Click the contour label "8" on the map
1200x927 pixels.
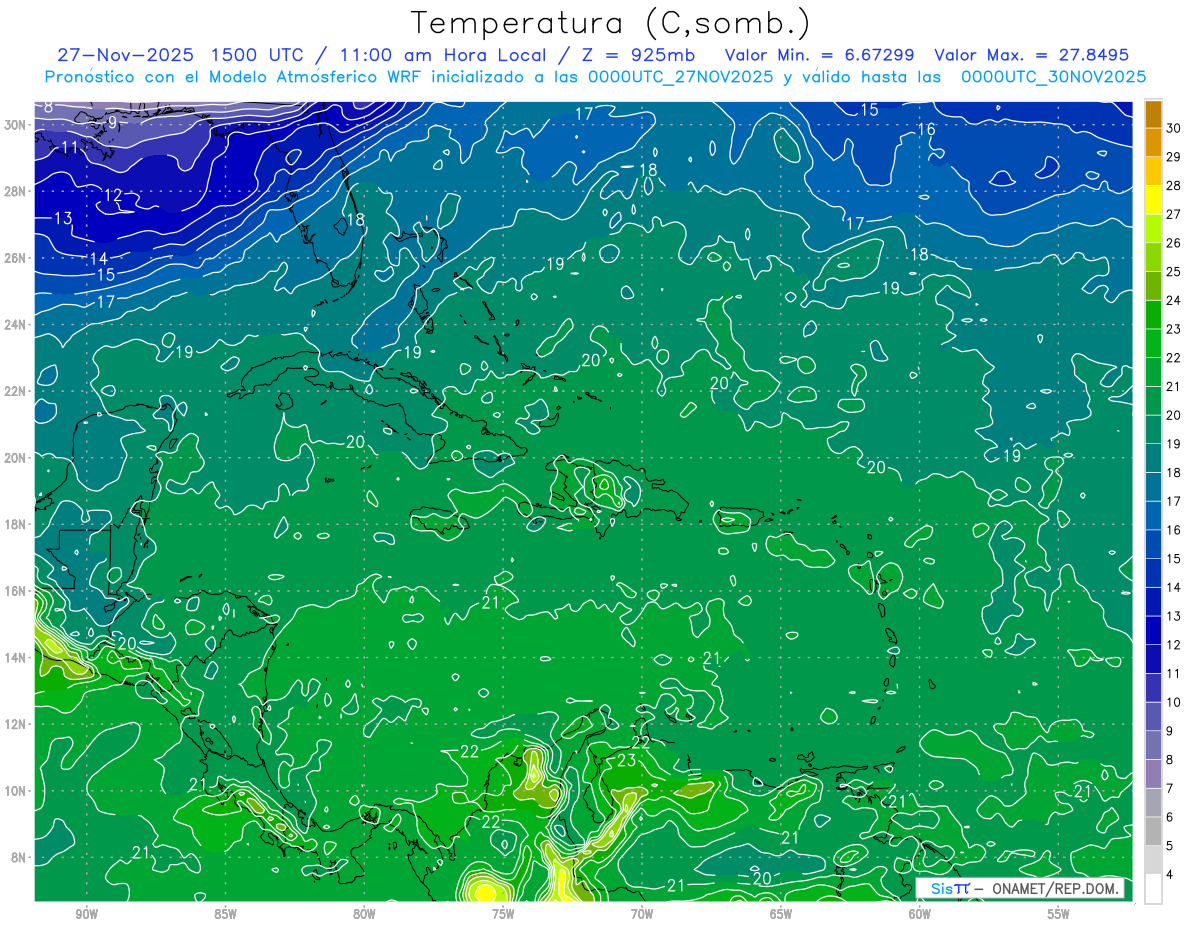[x=48, y=107]
